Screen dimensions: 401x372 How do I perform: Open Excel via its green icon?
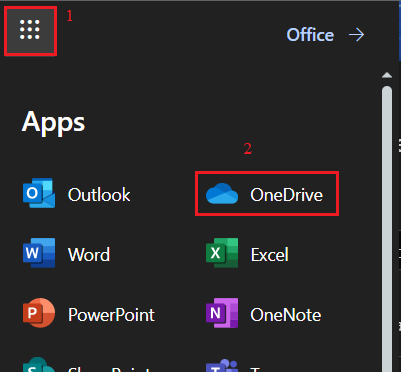click(222, 253)
